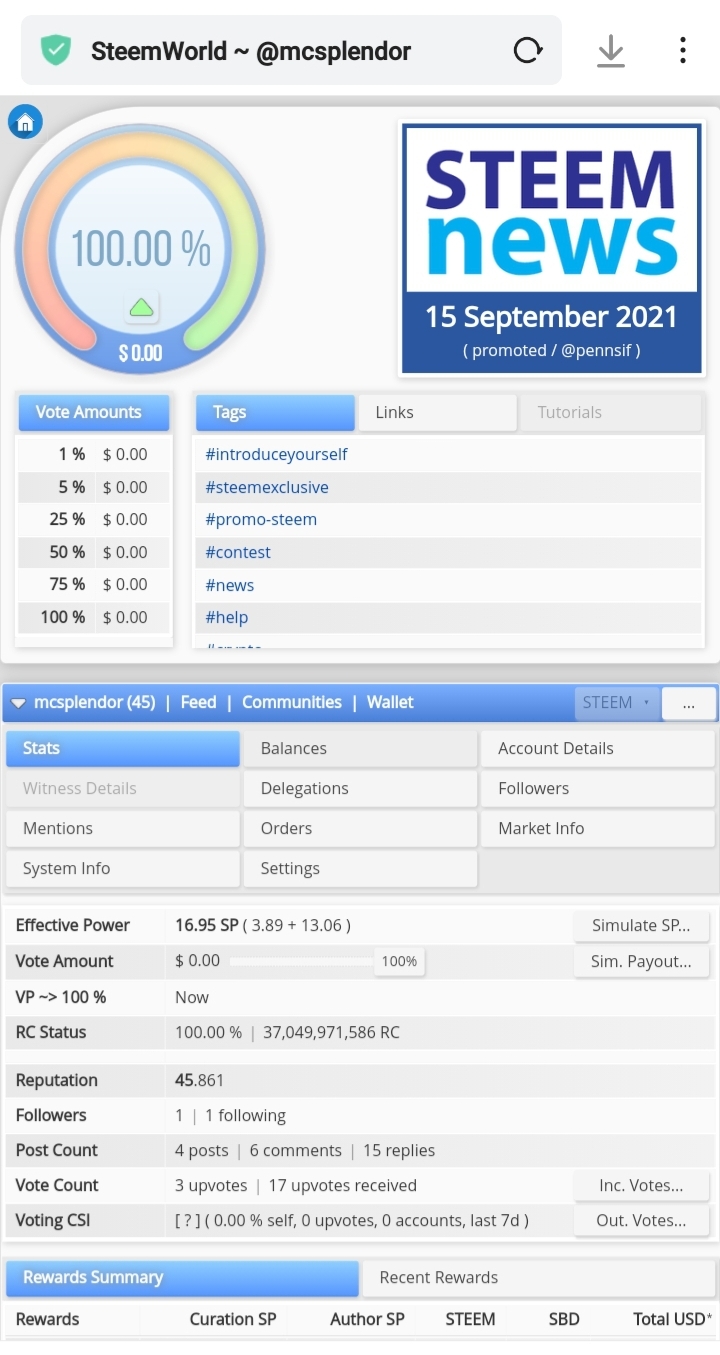Open browser three-dot overflow menu
This screenshot has width=720, height=1355.
pos(682,50)
